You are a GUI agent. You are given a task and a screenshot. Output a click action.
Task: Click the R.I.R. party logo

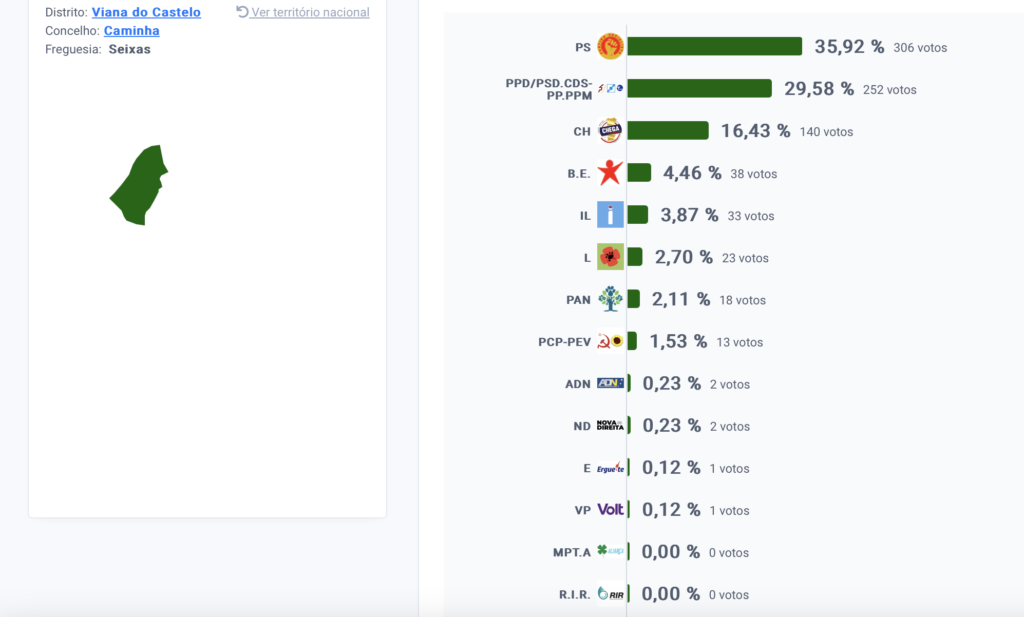click(x=611, y=593)
